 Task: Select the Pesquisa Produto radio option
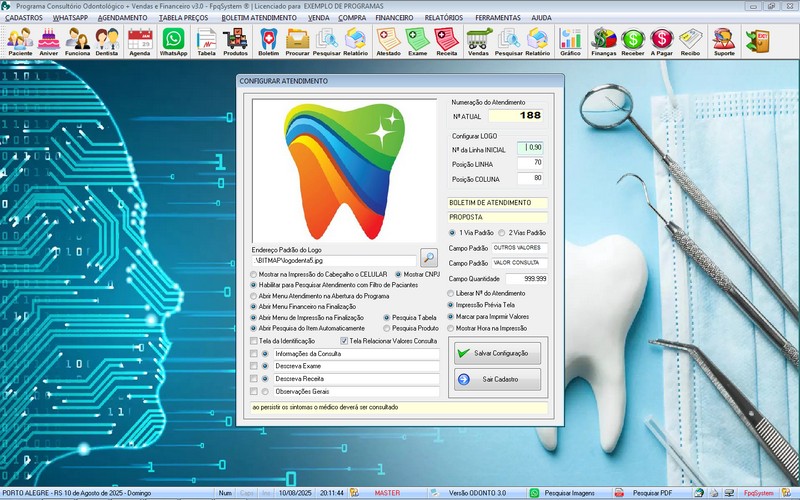pyautogui.click(x=386, y=328)
